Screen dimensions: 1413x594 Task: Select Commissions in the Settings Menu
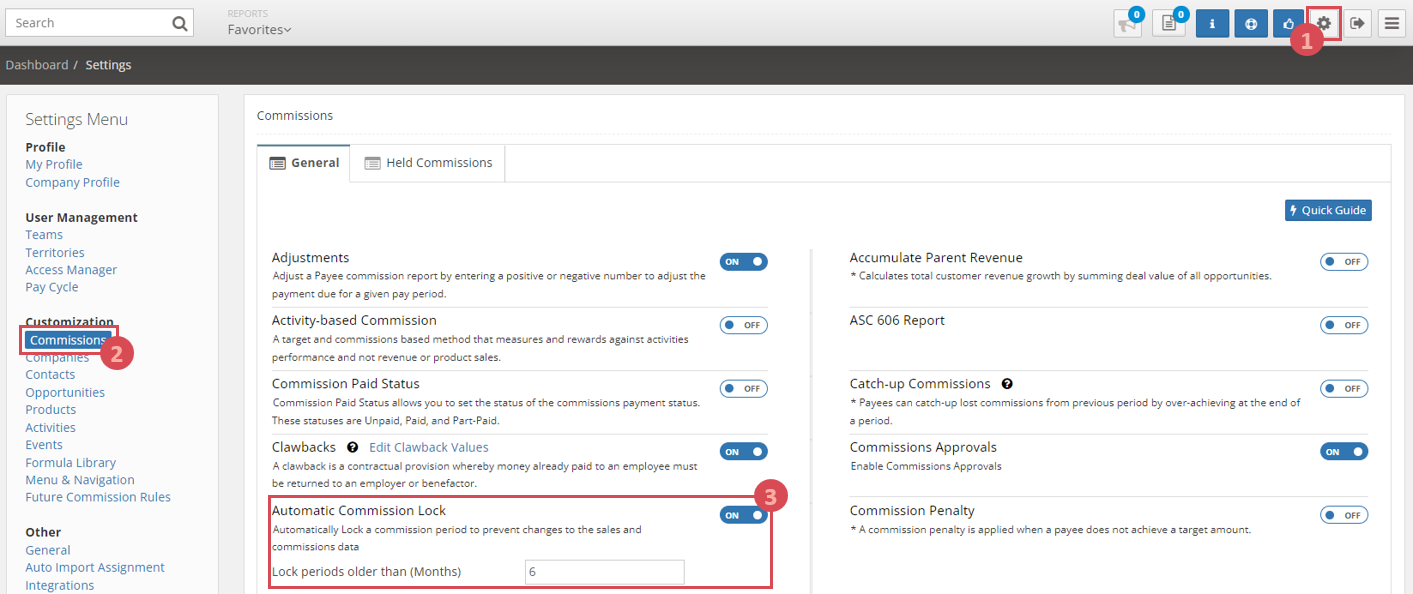tap(69, 340)
